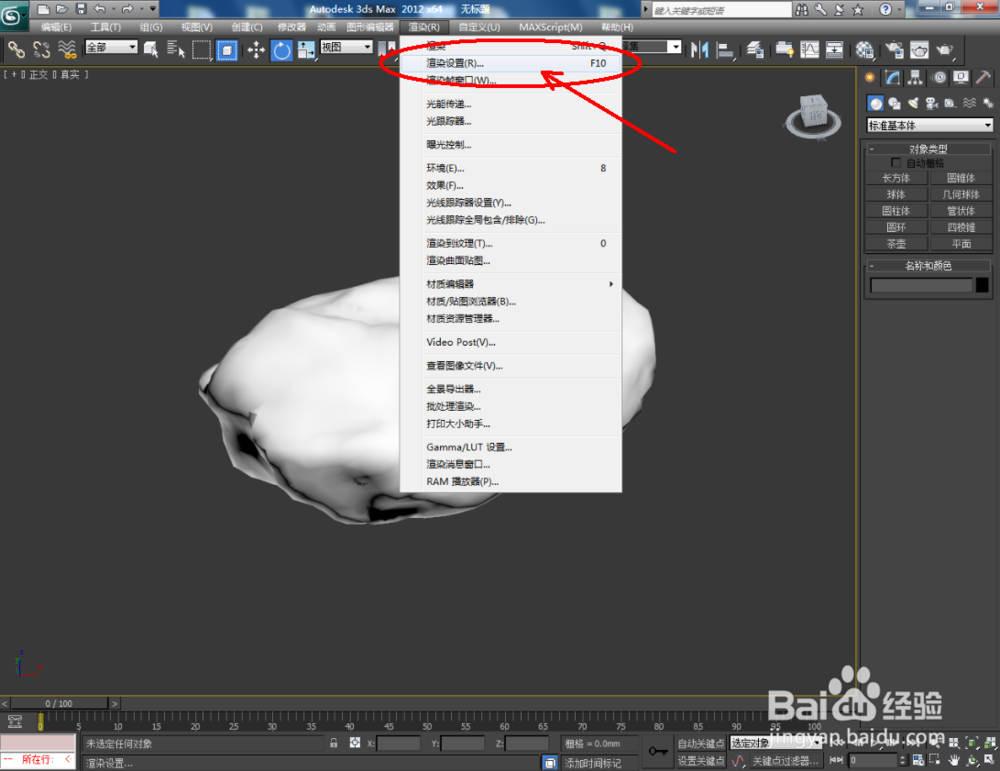Open Schematic View toolbar icon
The image size is (1000, 771).
[834, 49]
